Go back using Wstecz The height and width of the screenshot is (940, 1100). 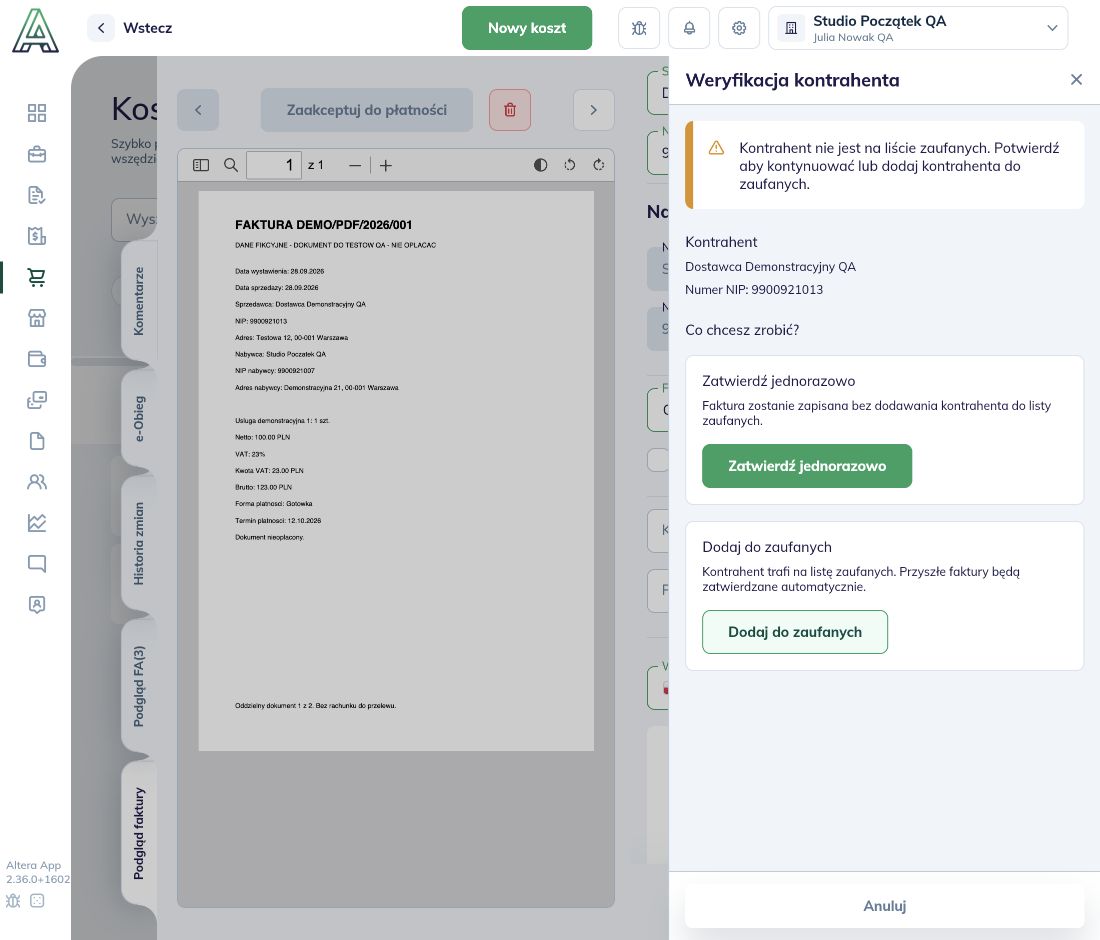coord(130,28)
